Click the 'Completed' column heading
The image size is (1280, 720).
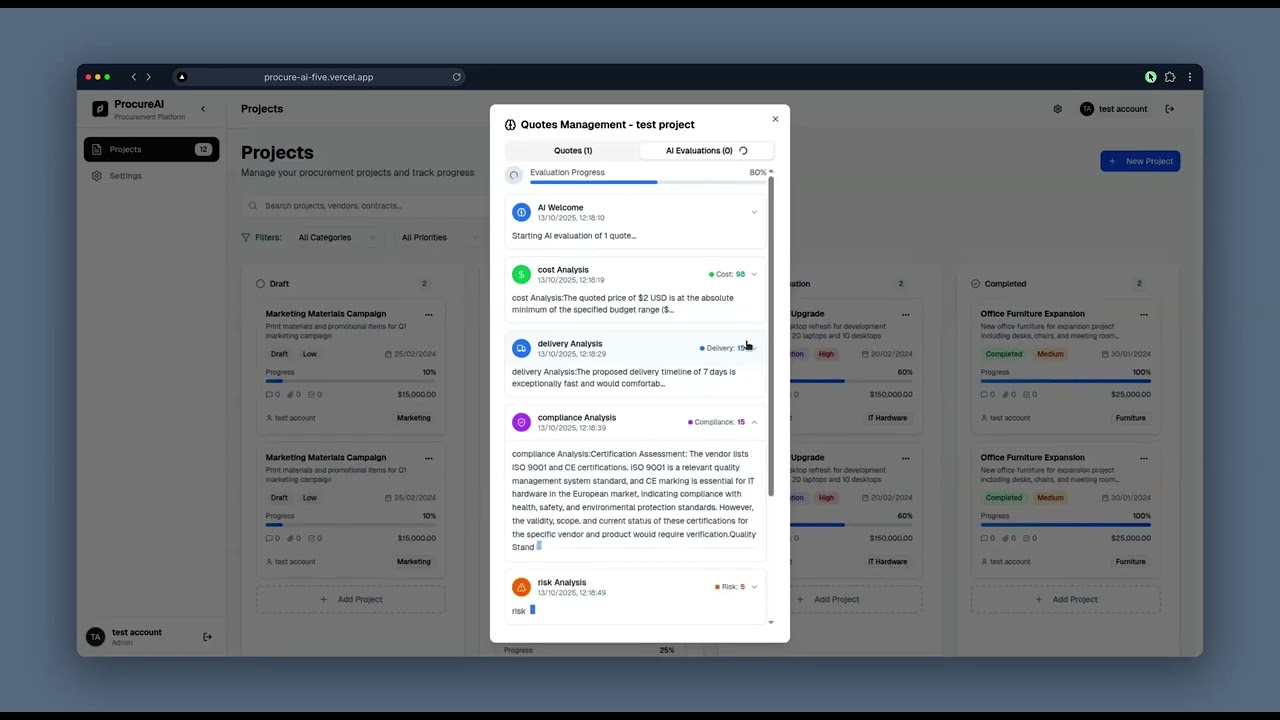(1005, 284)
